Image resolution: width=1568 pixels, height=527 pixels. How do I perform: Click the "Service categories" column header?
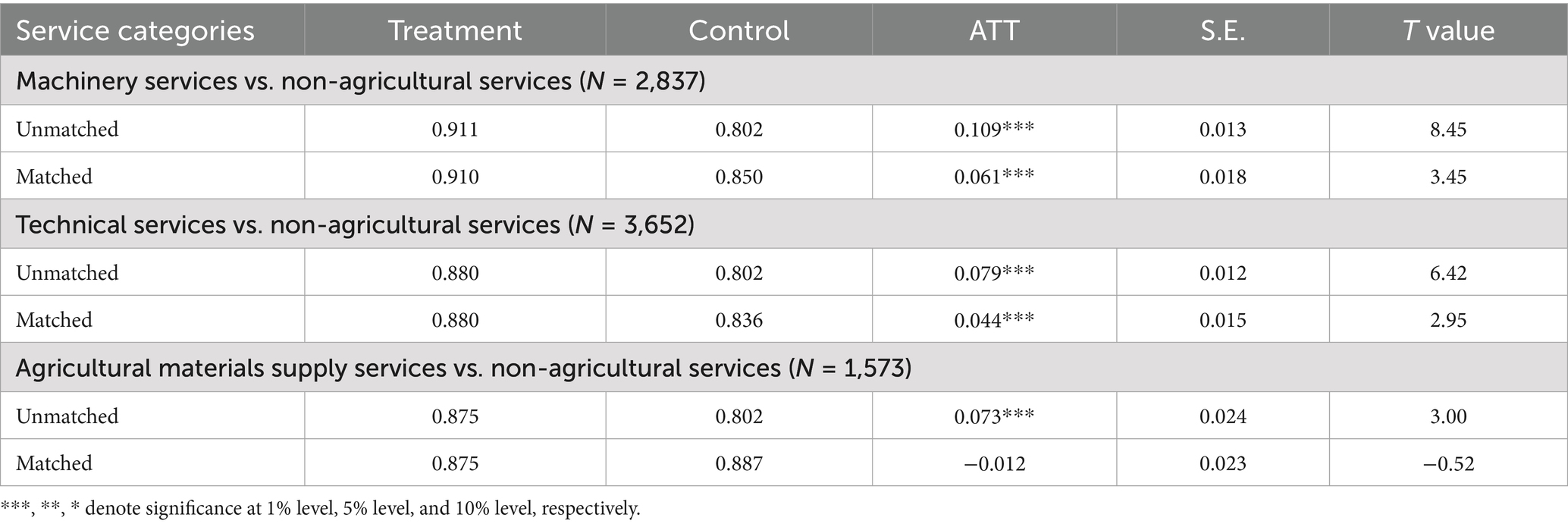(135, 30)
